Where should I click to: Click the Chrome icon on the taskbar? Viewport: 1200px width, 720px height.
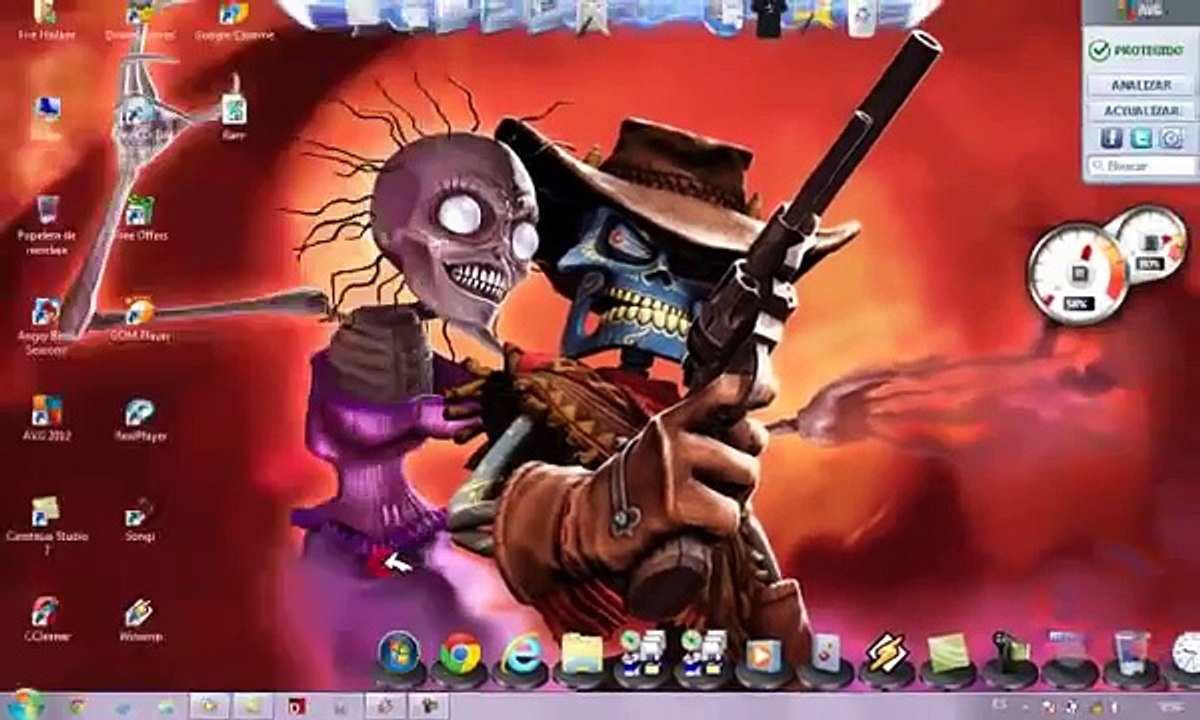77,706
